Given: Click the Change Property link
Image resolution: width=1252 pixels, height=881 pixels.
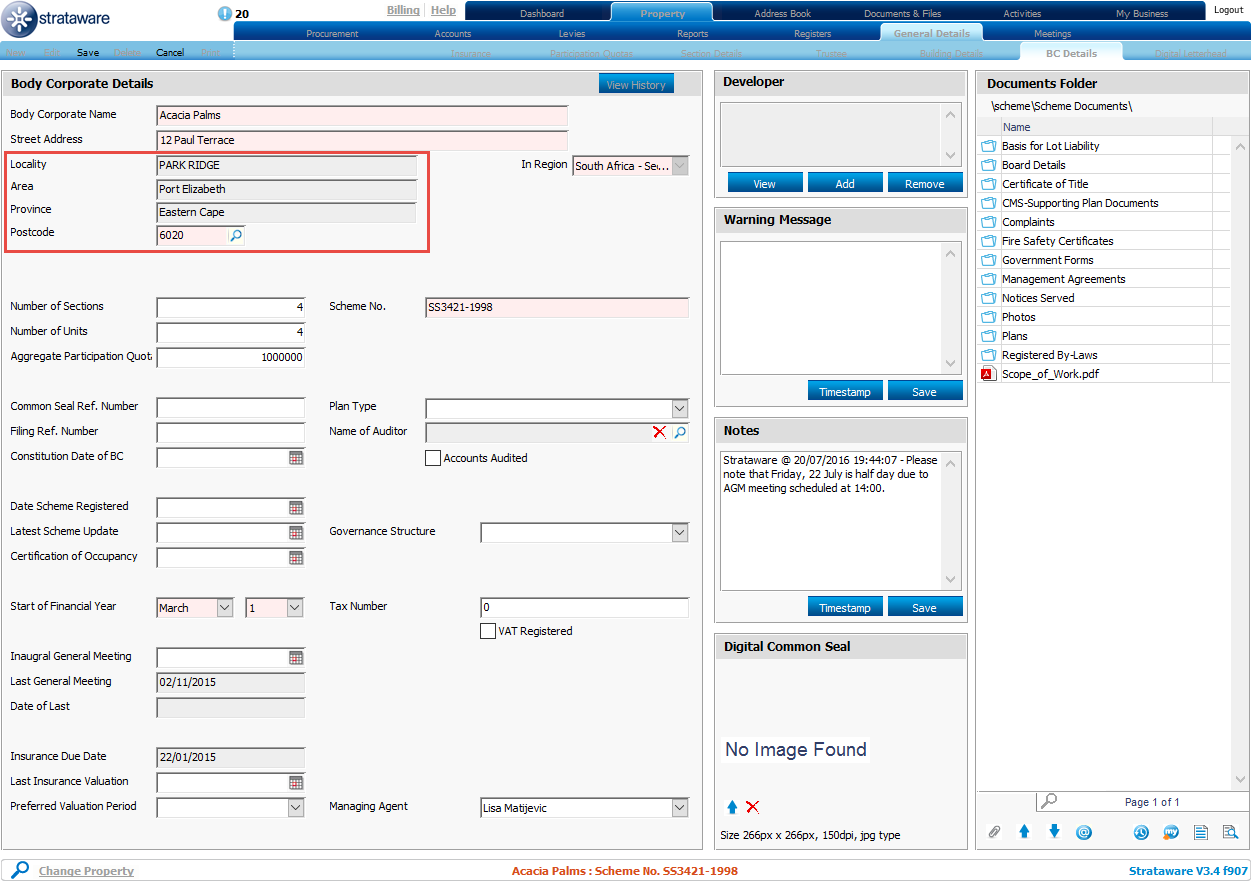Looking at the screenshot, I should click(x=86, y=871).
